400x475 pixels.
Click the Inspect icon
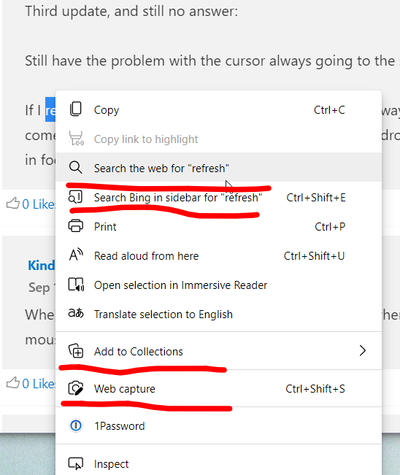tap(76, 463)
